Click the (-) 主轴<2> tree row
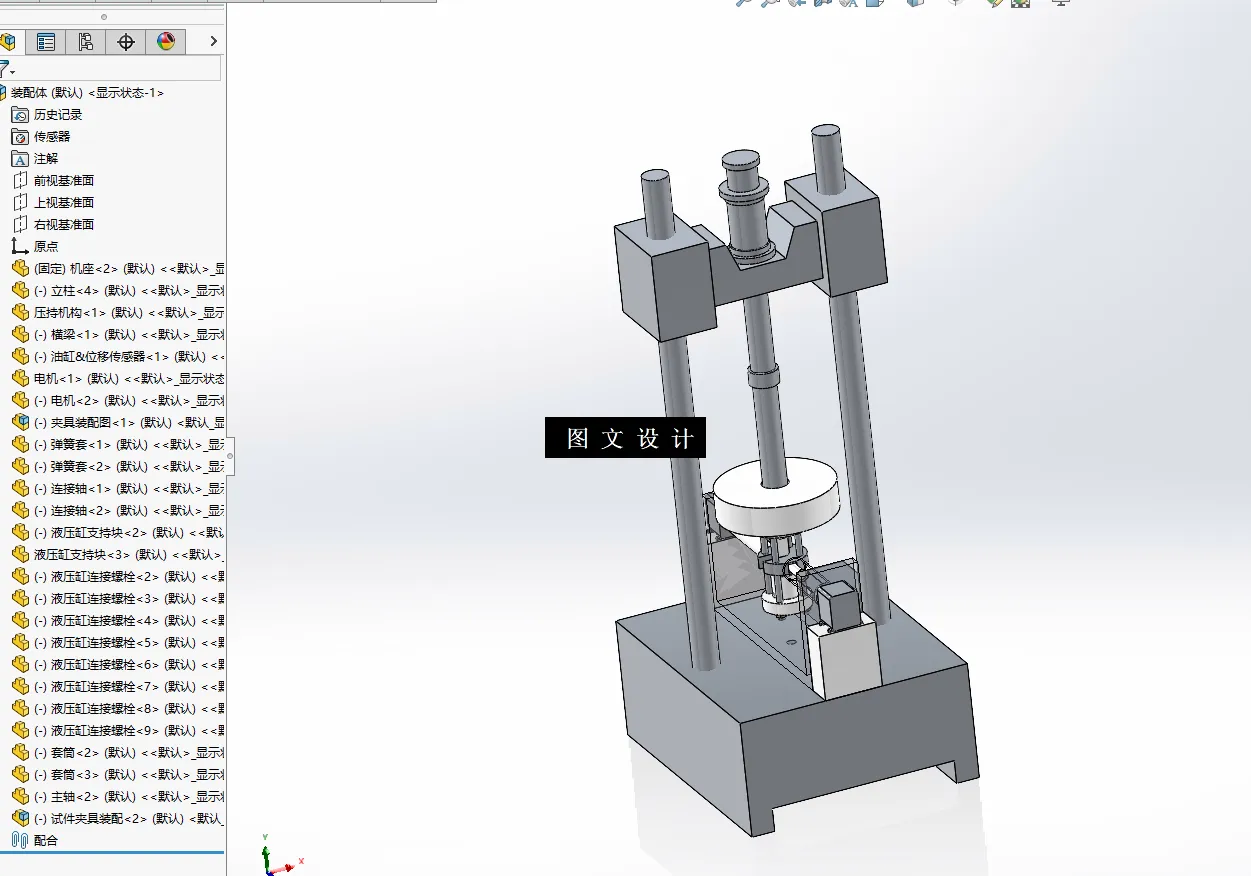The width and height of the screenshot is (1251, 876). click(117, 797)
